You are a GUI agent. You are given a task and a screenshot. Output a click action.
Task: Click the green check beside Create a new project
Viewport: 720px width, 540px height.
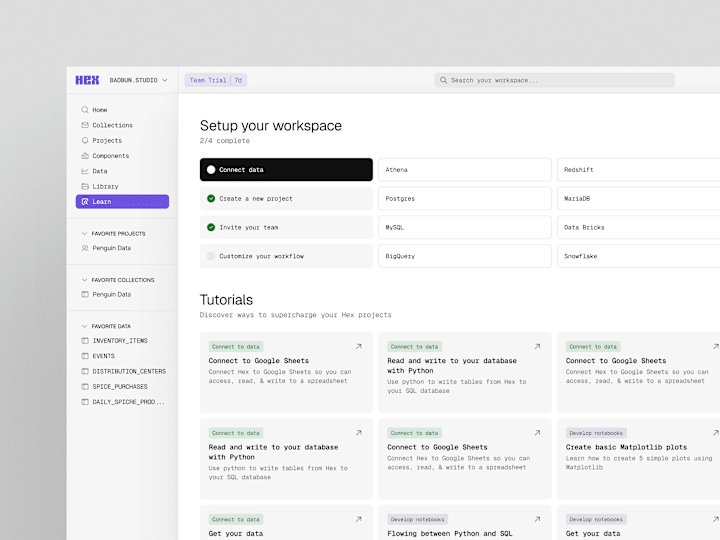pos(211,198)
